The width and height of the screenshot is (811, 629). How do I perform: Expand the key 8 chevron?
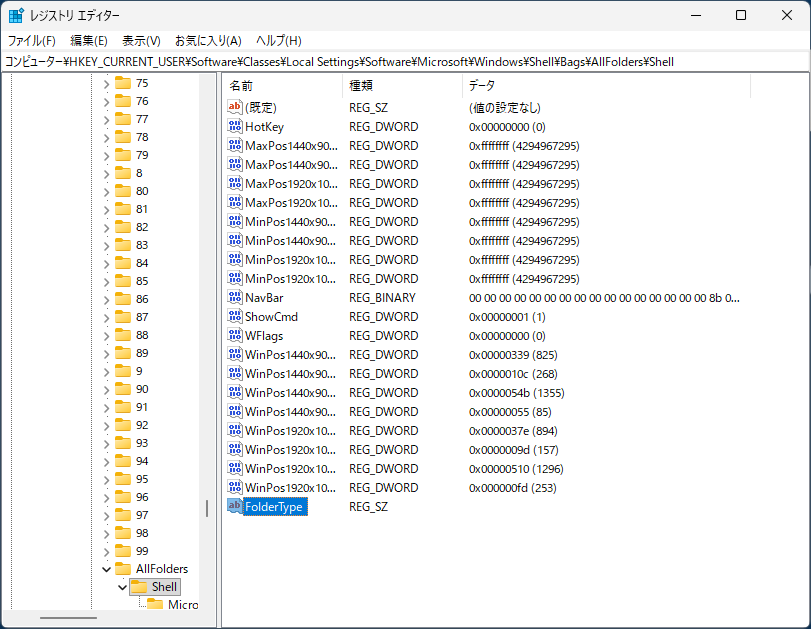tap(106, 173)
